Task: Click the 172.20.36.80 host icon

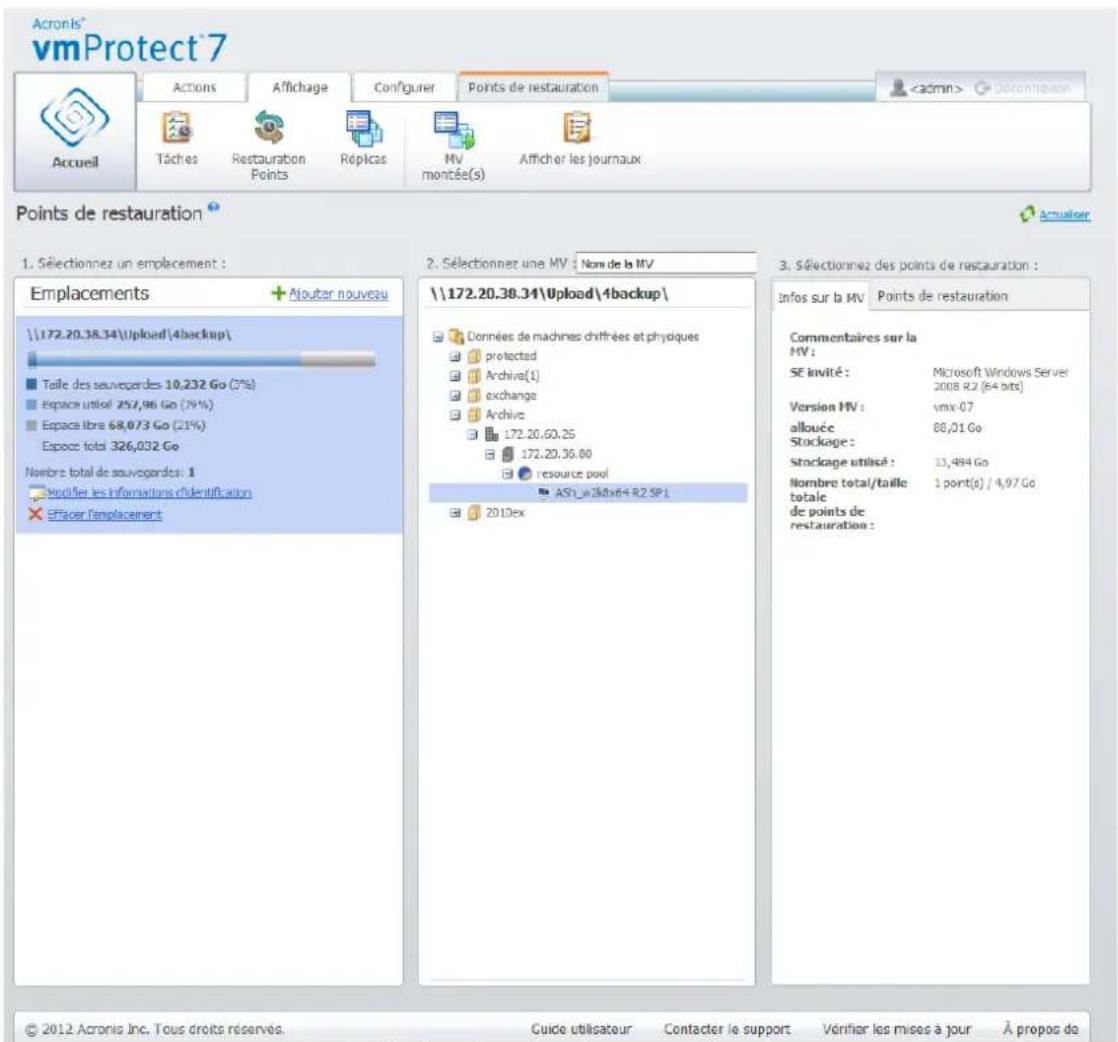Action: click(508, 454)
